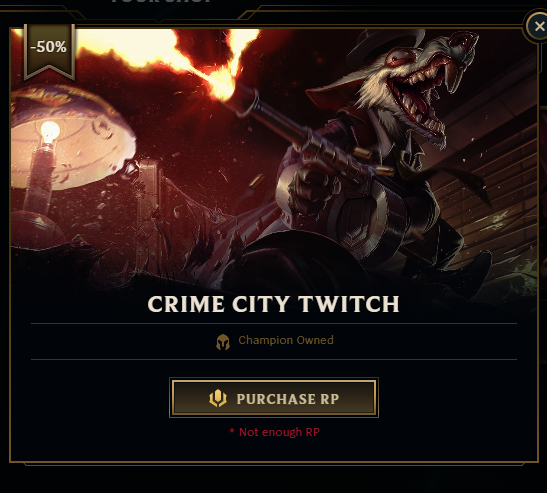Click the -50% discount ribbon badge
This screenshot has width=547, height=493.
pyautogui.click(x=49, y=52)
